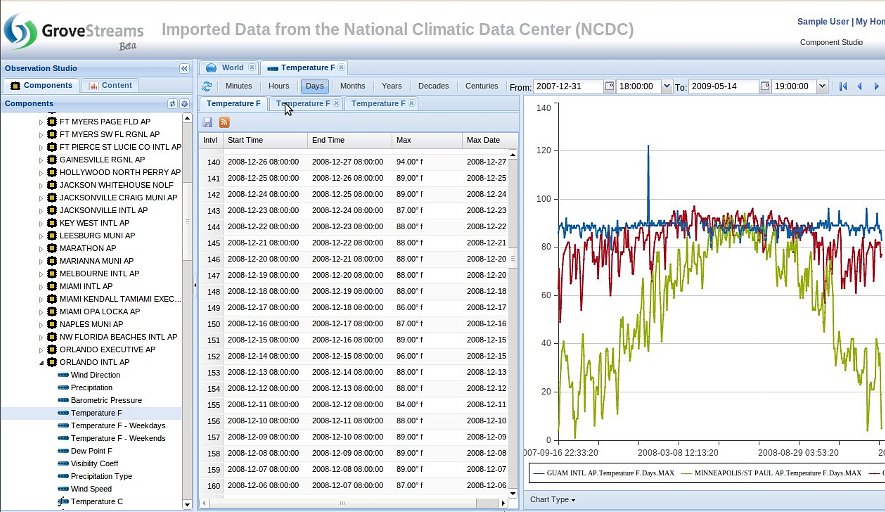Switch to the World tab

(x=231, y=68)
